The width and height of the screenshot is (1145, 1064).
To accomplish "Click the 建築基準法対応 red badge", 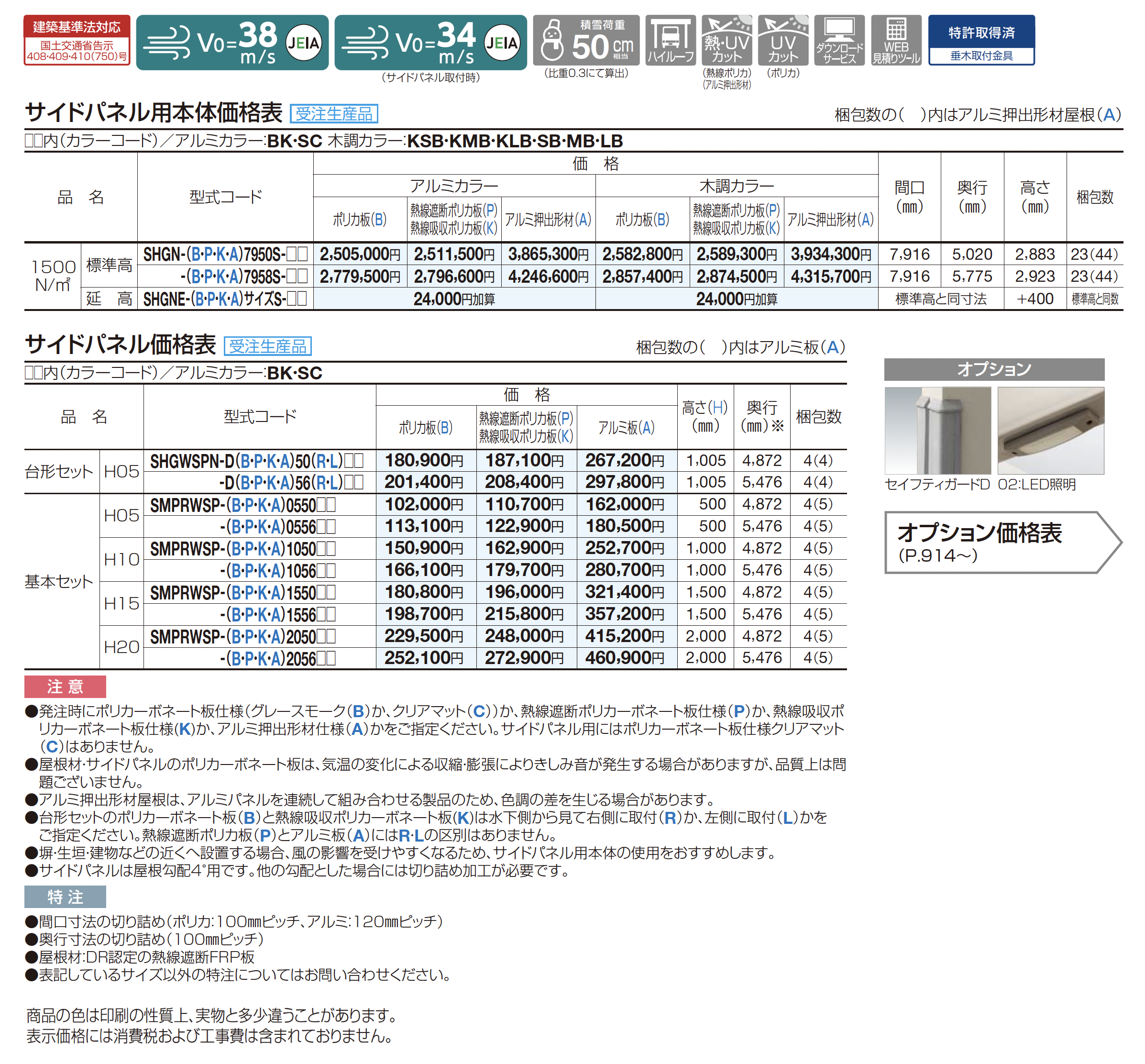I will click(77, 40).
